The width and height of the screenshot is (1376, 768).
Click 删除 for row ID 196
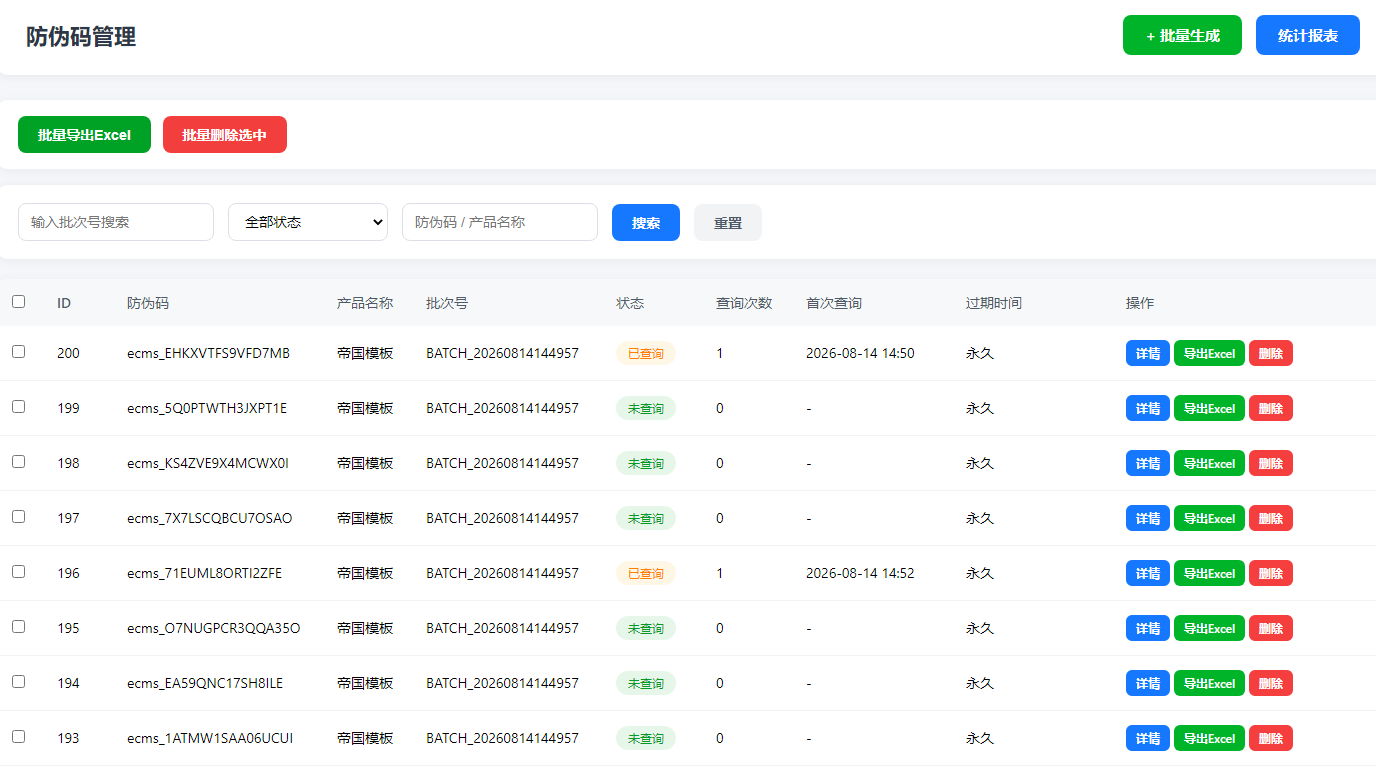pyautogui.click(x=1271, y=573)
